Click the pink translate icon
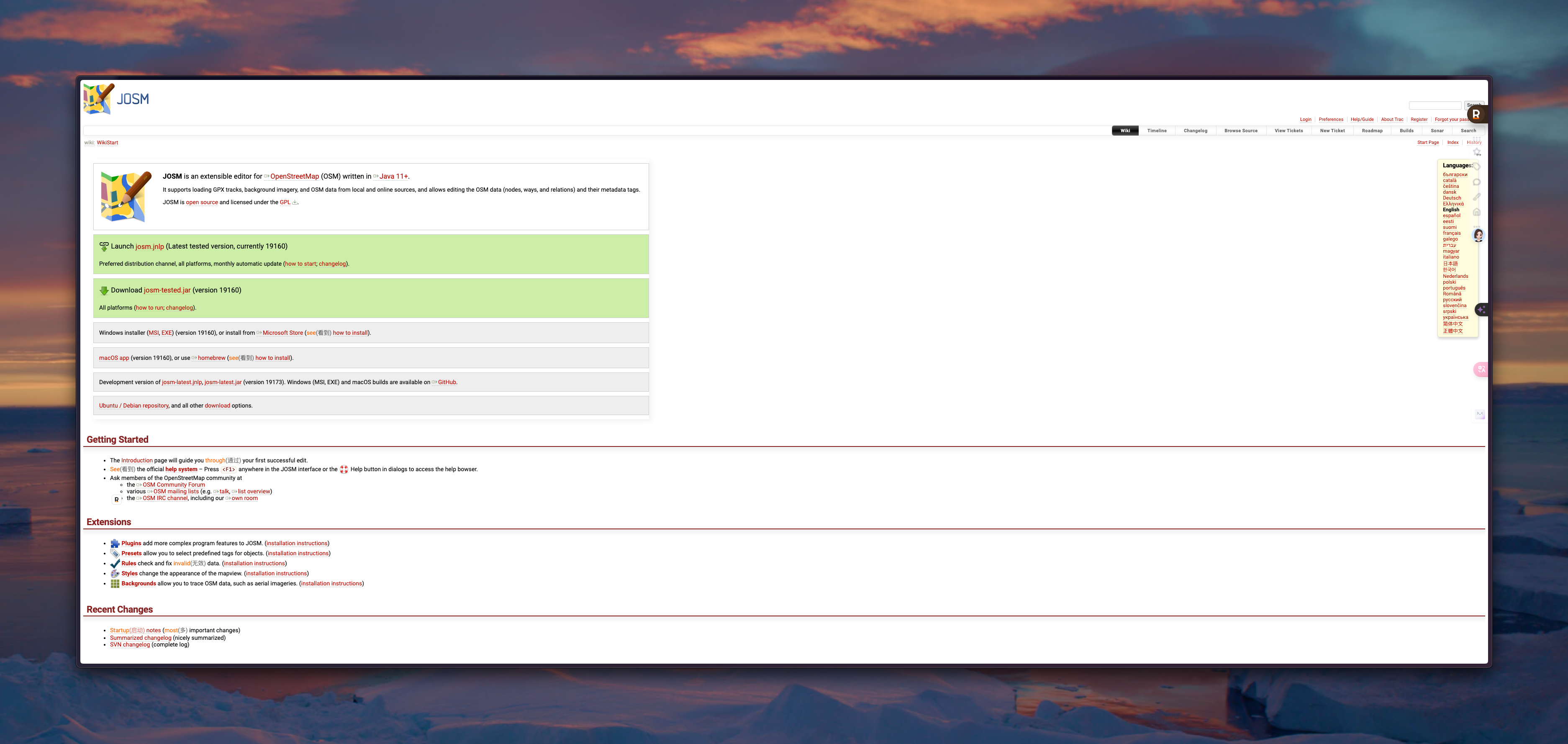Screen dimensions: 1568x744 (1481, 369)
